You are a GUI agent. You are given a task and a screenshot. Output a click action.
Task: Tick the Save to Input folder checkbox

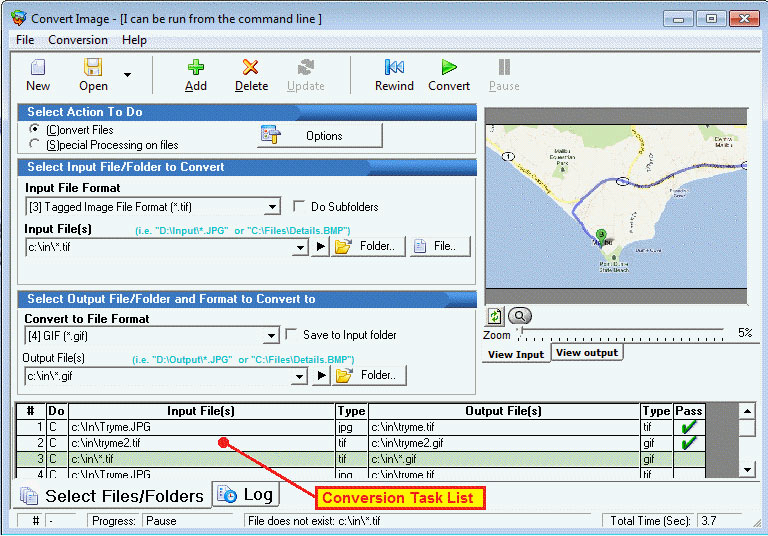pos(292,334)
